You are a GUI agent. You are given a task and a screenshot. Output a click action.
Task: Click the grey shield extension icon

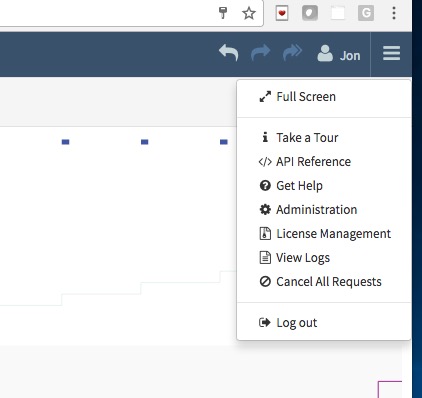310,13
